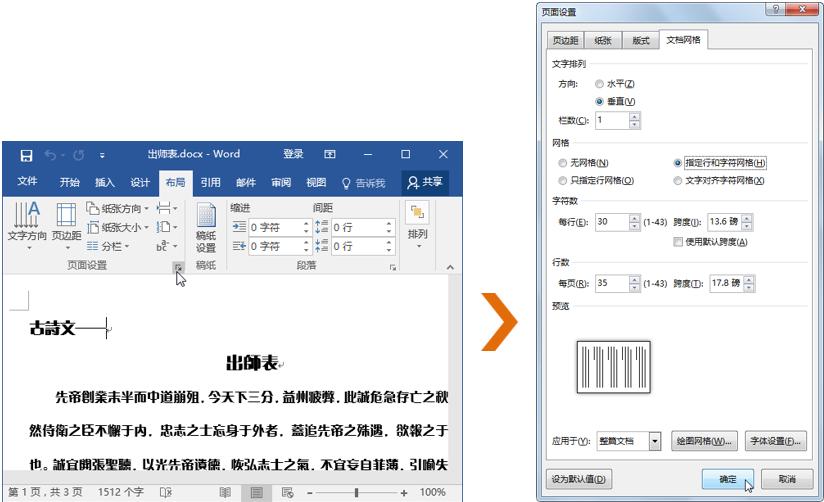
Task: Open ribbon display options icon in title bar
Action: 329,154
